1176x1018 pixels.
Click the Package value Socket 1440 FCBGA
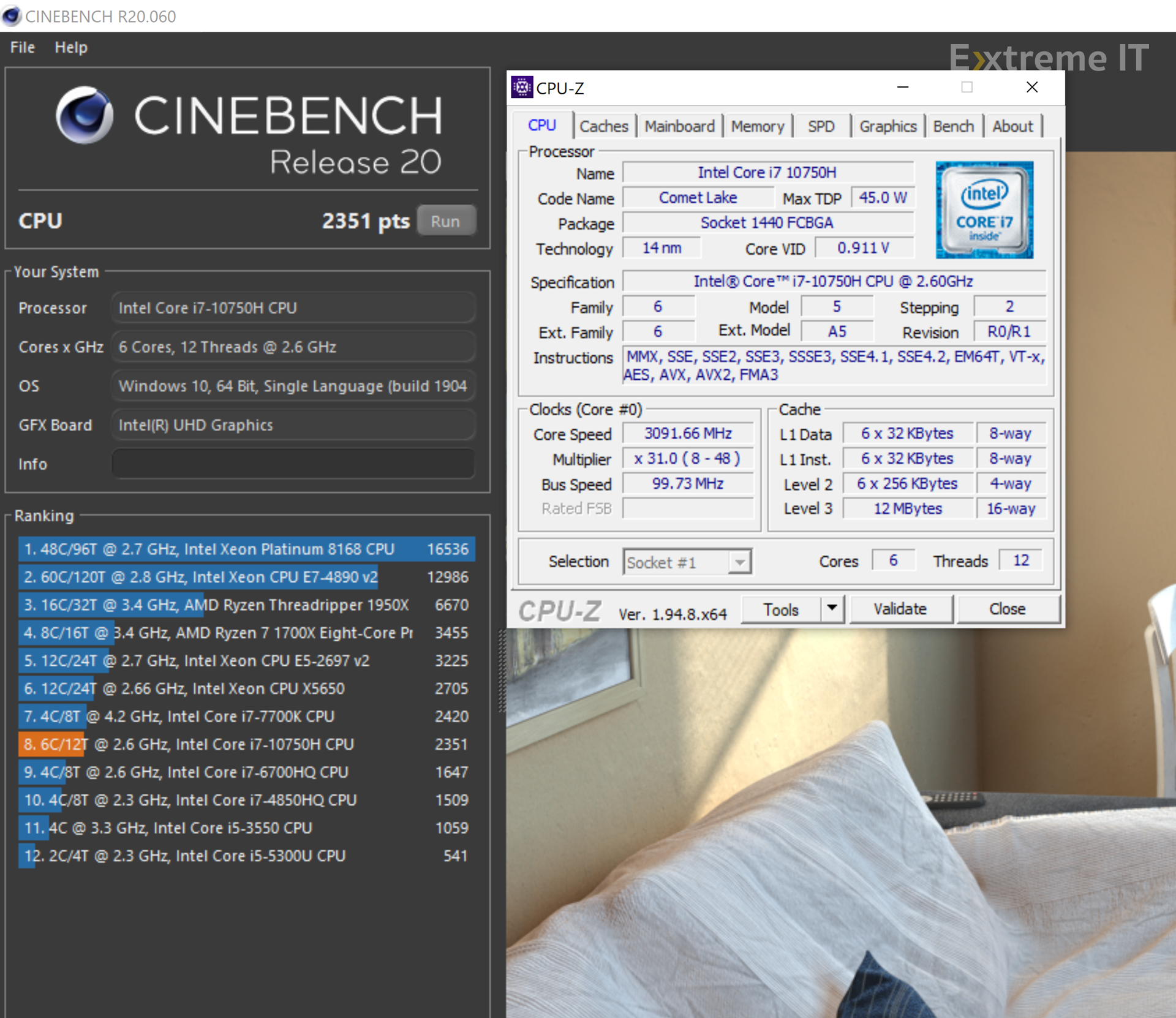point(767,223)
